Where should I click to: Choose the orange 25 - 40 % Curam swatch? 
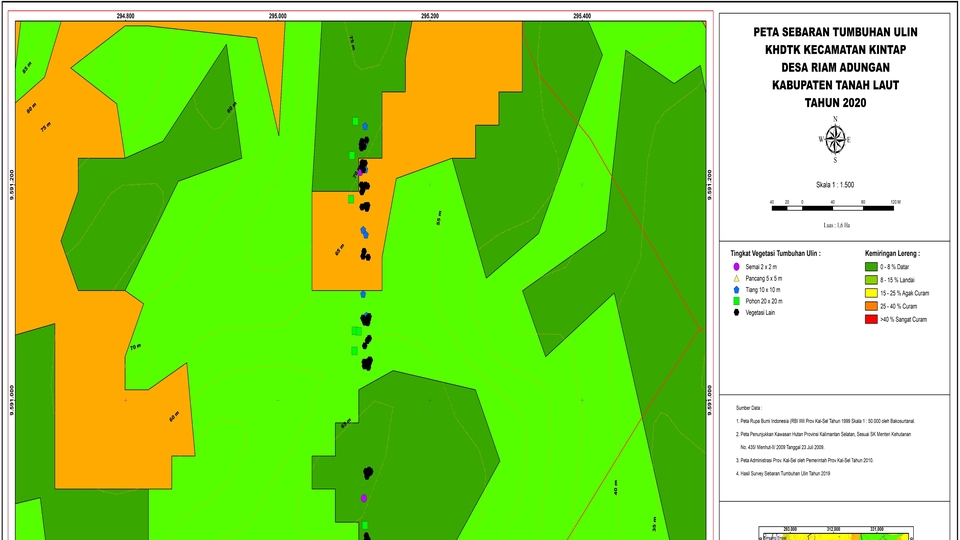[870, 306]
